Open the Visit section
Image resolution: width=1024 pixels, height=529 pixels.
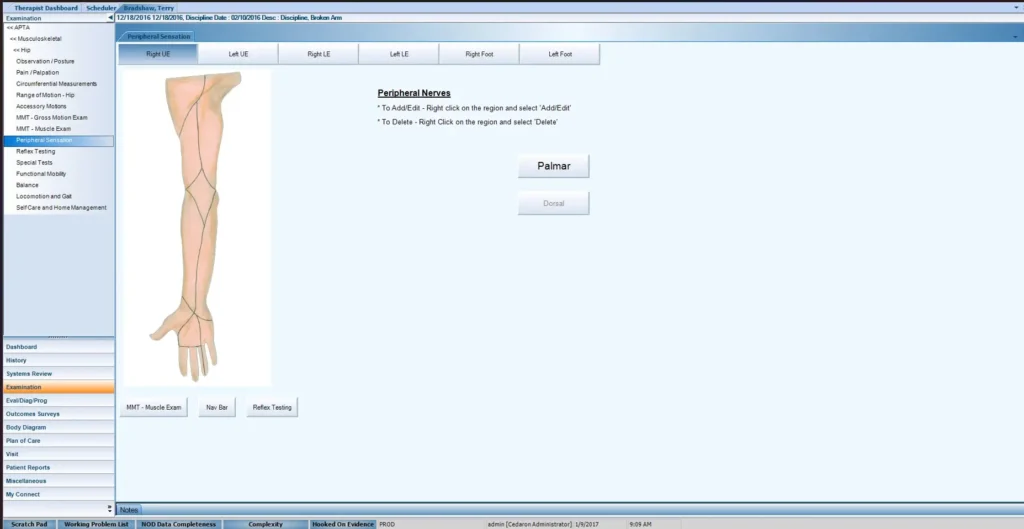[x=59, y=454]
